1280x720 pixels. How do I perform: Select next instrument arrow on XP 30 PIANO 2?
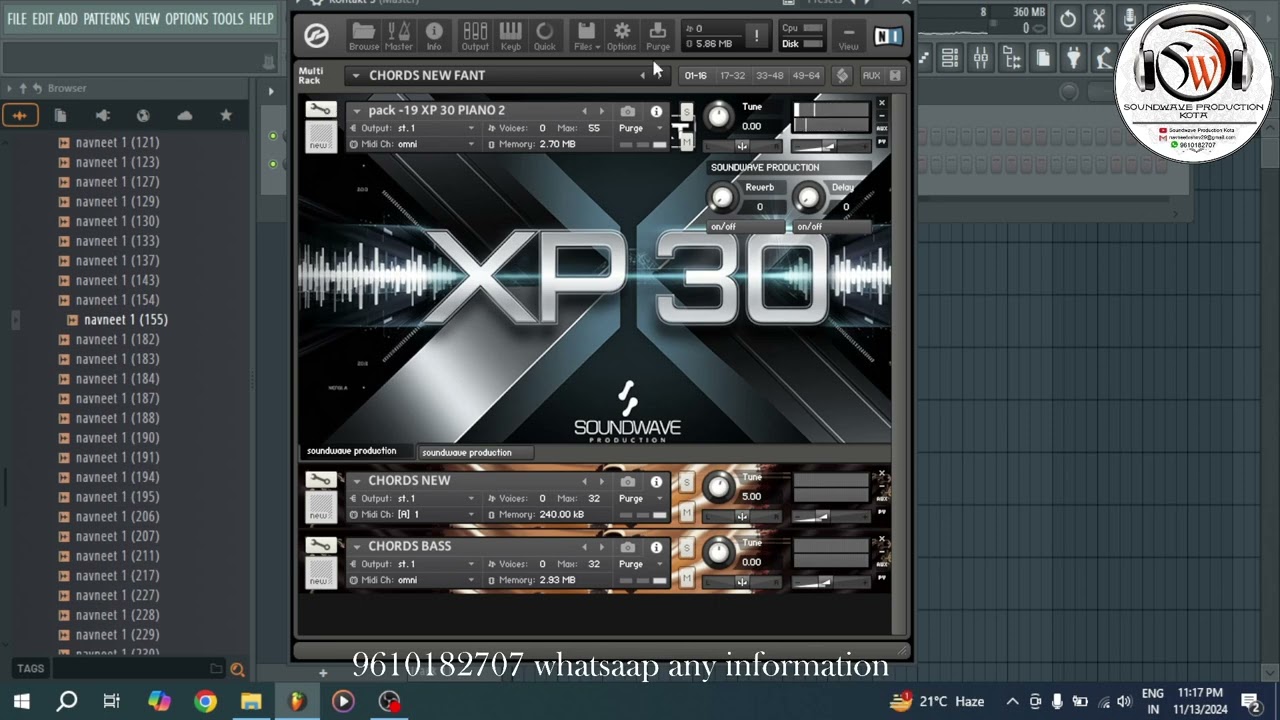point(601,111)
